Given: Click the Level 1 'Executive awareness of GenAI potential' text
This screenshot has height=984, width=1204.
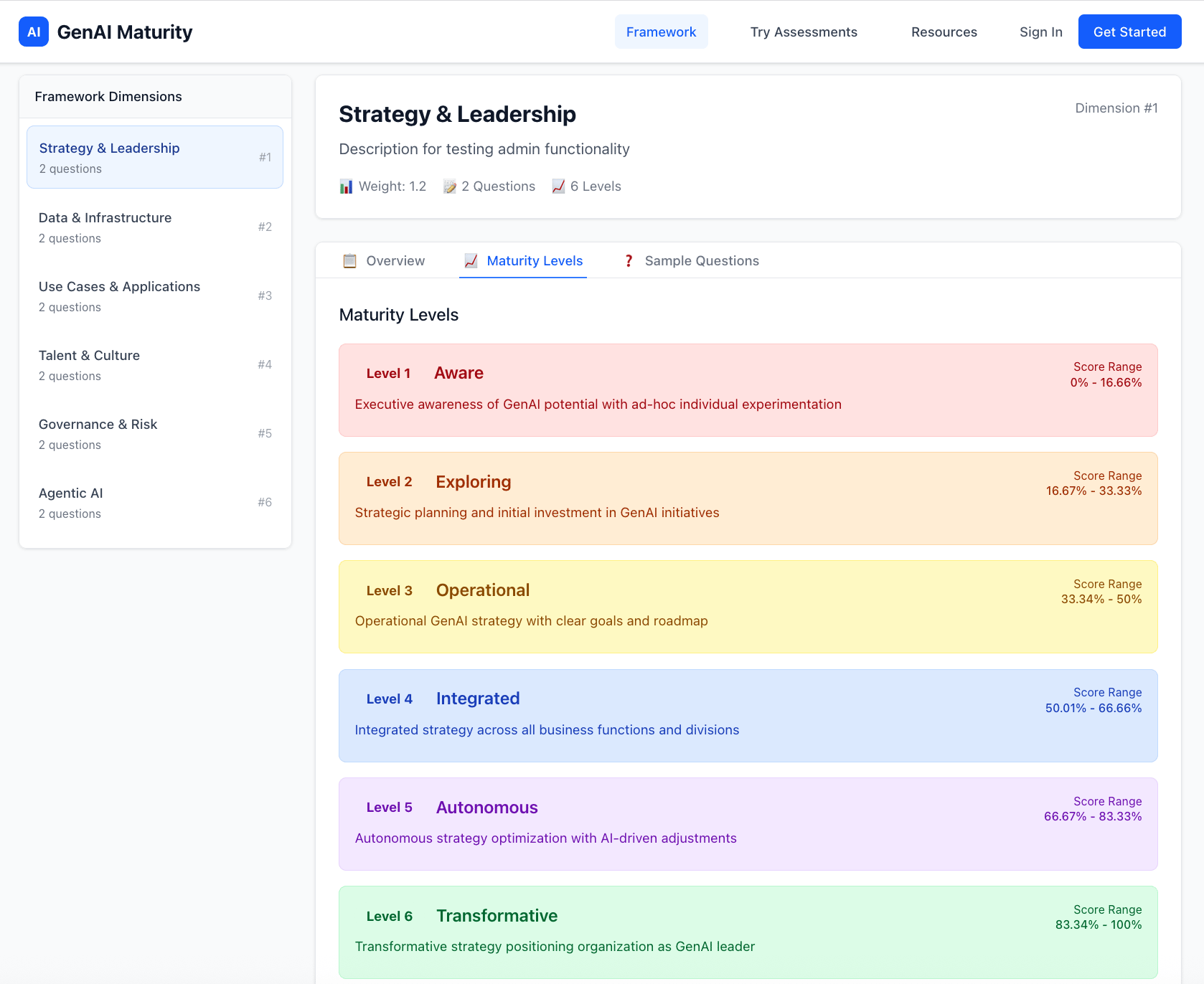Looking at the screenshot, I should coord(598,405).
